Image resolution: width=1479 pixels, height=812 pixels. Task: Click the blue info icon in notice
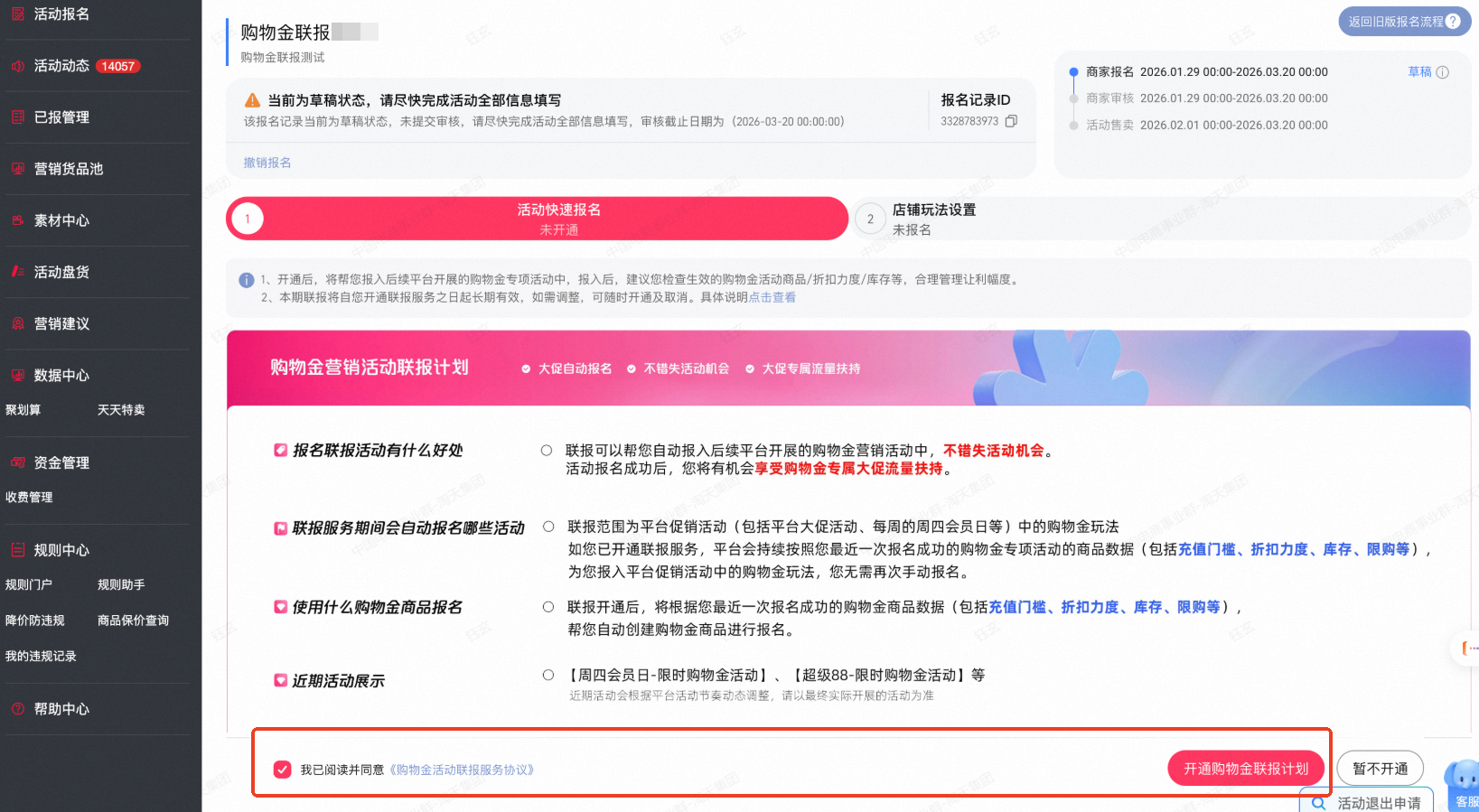pyautogui.click(x=246, y=280)
